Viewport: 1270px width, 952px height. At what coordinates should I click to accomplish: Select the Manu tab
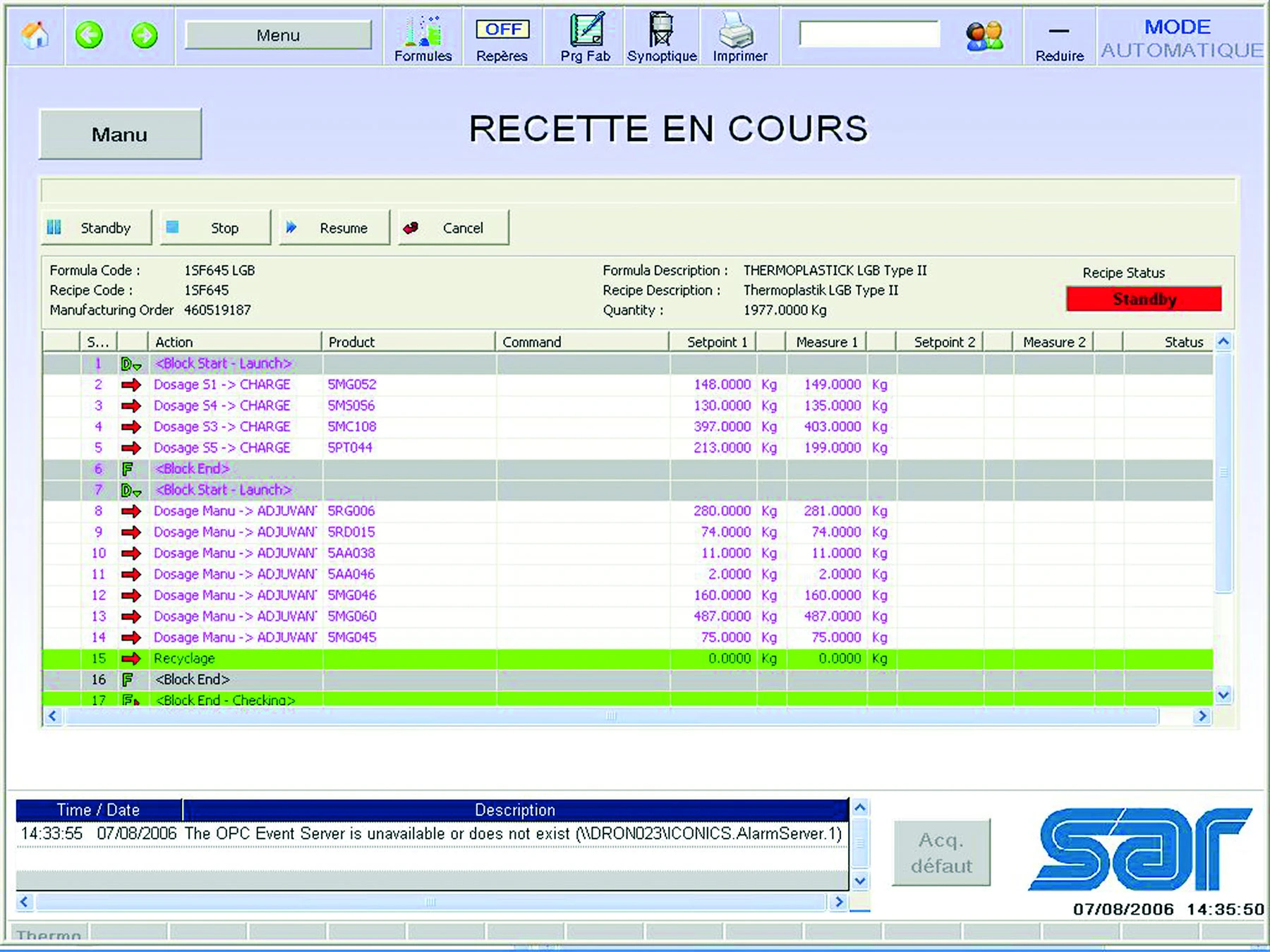120,133
